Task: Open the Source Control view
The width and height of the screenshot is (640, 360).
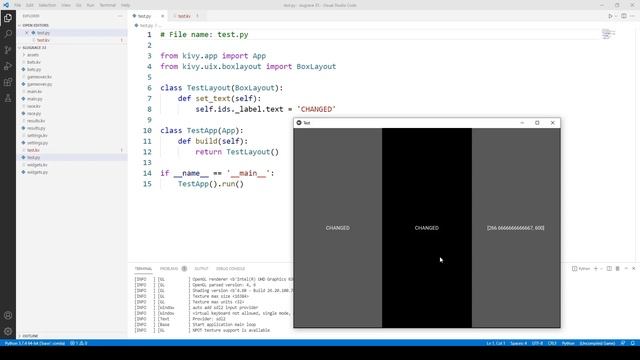Action: click(8, 50)
